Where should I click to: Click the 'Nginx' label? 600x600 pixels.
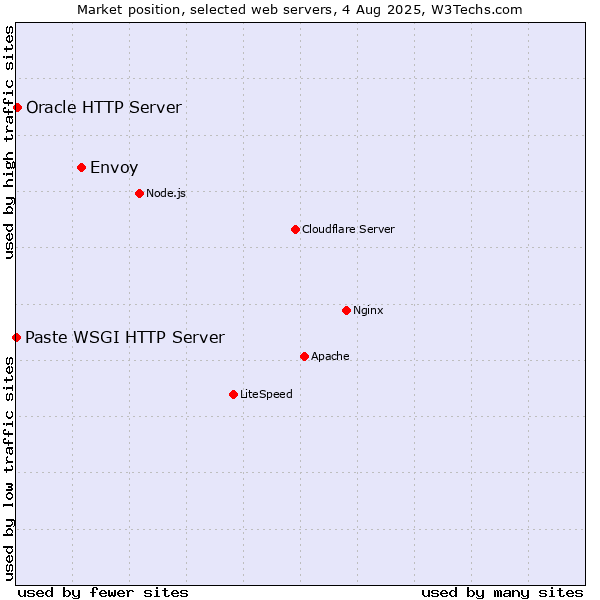368,310
